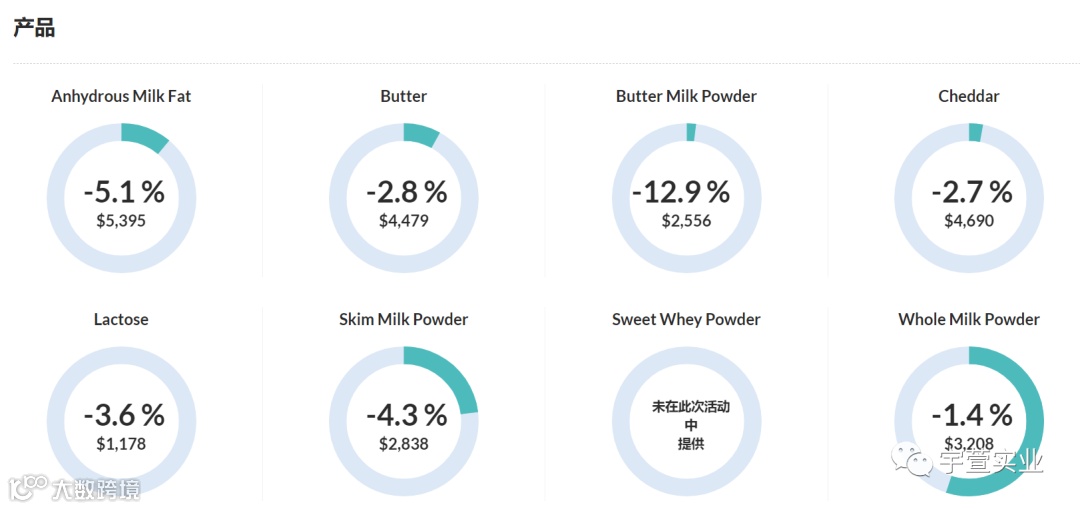Open the Butter Milk Powder donut chart
This screenshot has height=509, width=1080.
(x=687, y=198)
